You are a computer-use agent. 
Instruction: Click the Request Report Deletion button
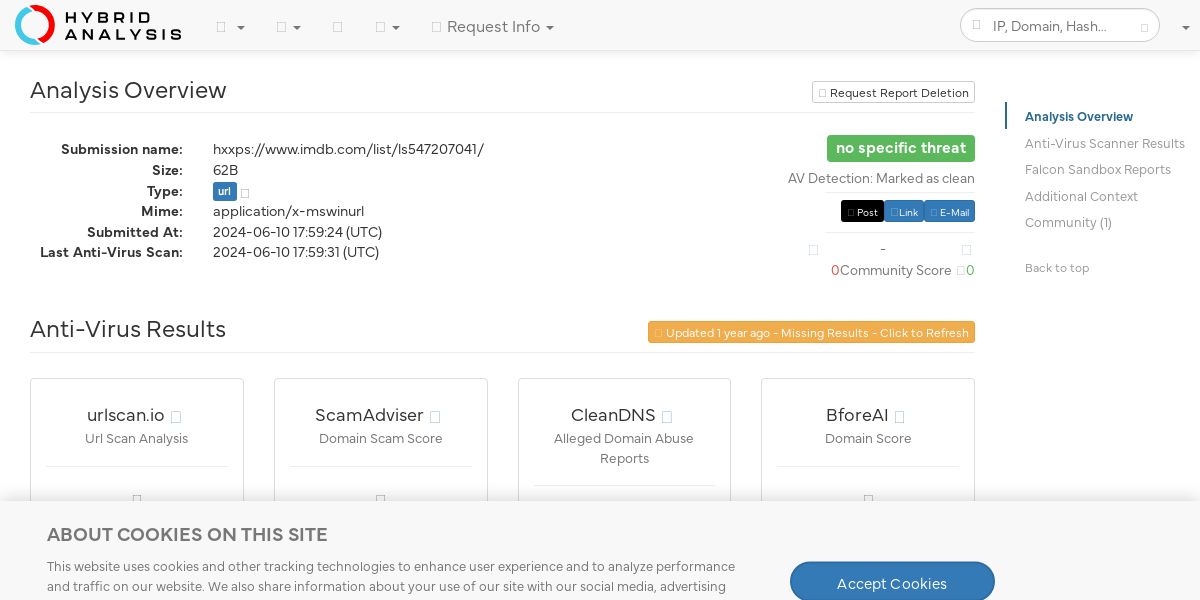pyautogui.click(x=893, y=93)
